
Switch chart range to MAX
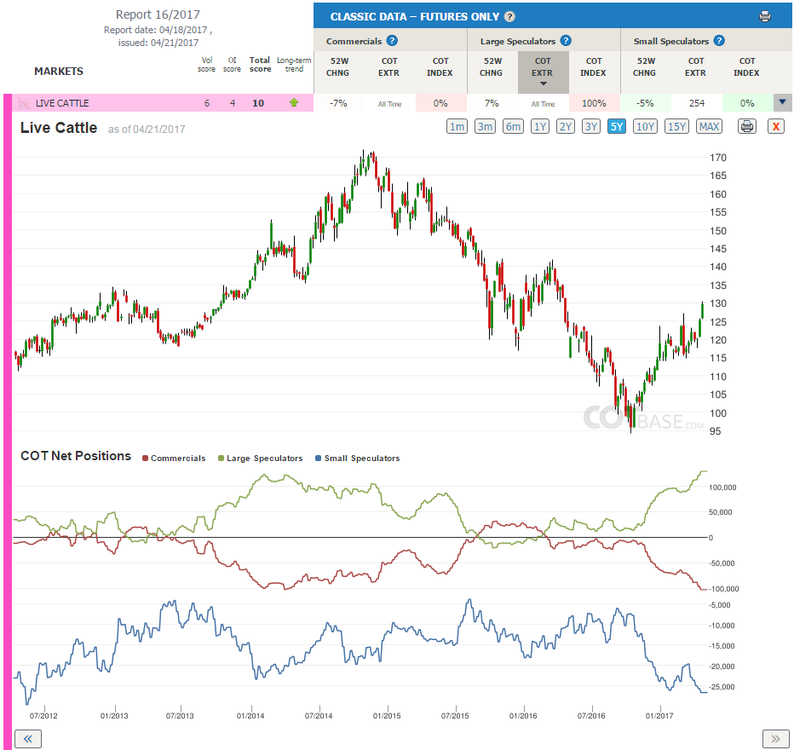[709, 126]
